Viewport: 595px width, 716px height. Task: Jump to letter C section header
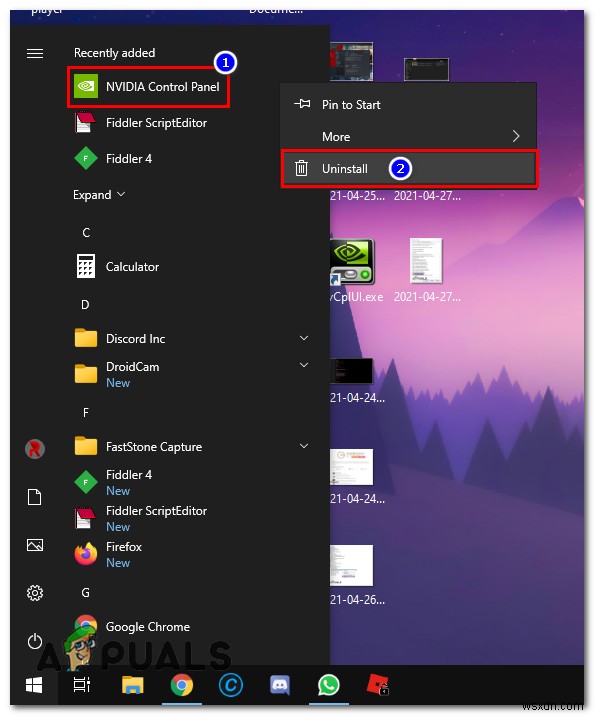pos(86,233)
